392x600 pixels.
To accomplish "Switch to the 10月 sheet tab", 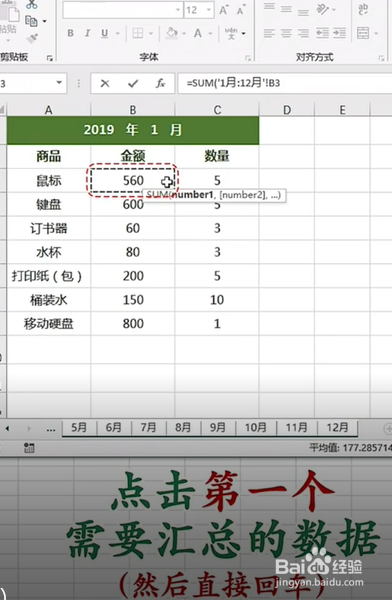I will [255, 427].
